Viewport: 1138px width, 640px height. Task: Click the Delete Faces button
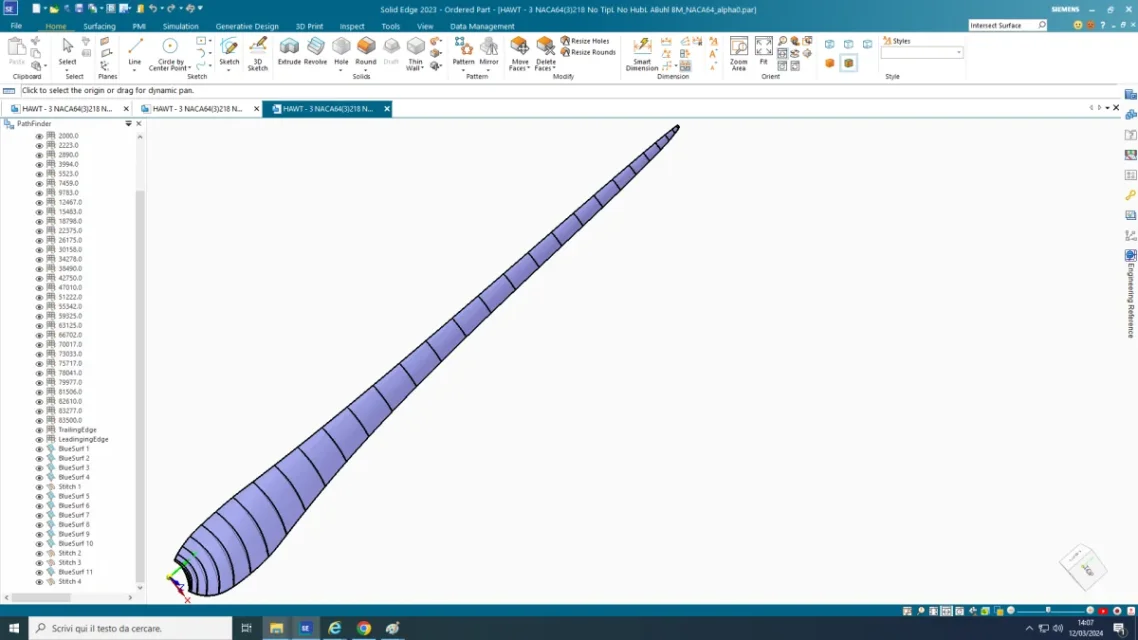coord(544,50)
